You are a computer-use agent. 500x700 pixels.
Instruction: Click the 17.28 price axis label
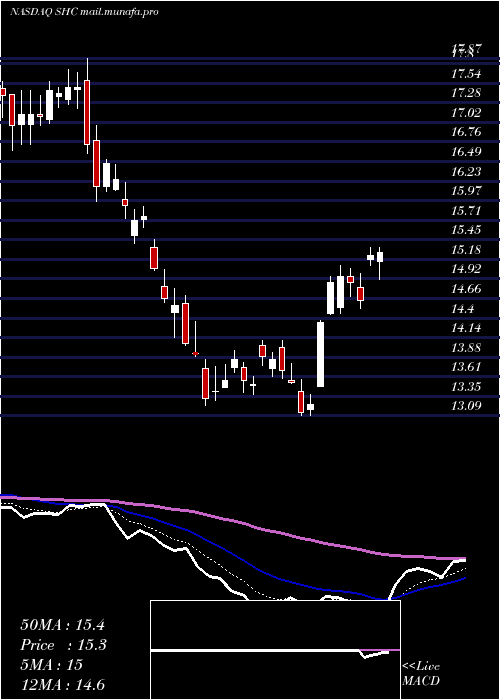466,93
